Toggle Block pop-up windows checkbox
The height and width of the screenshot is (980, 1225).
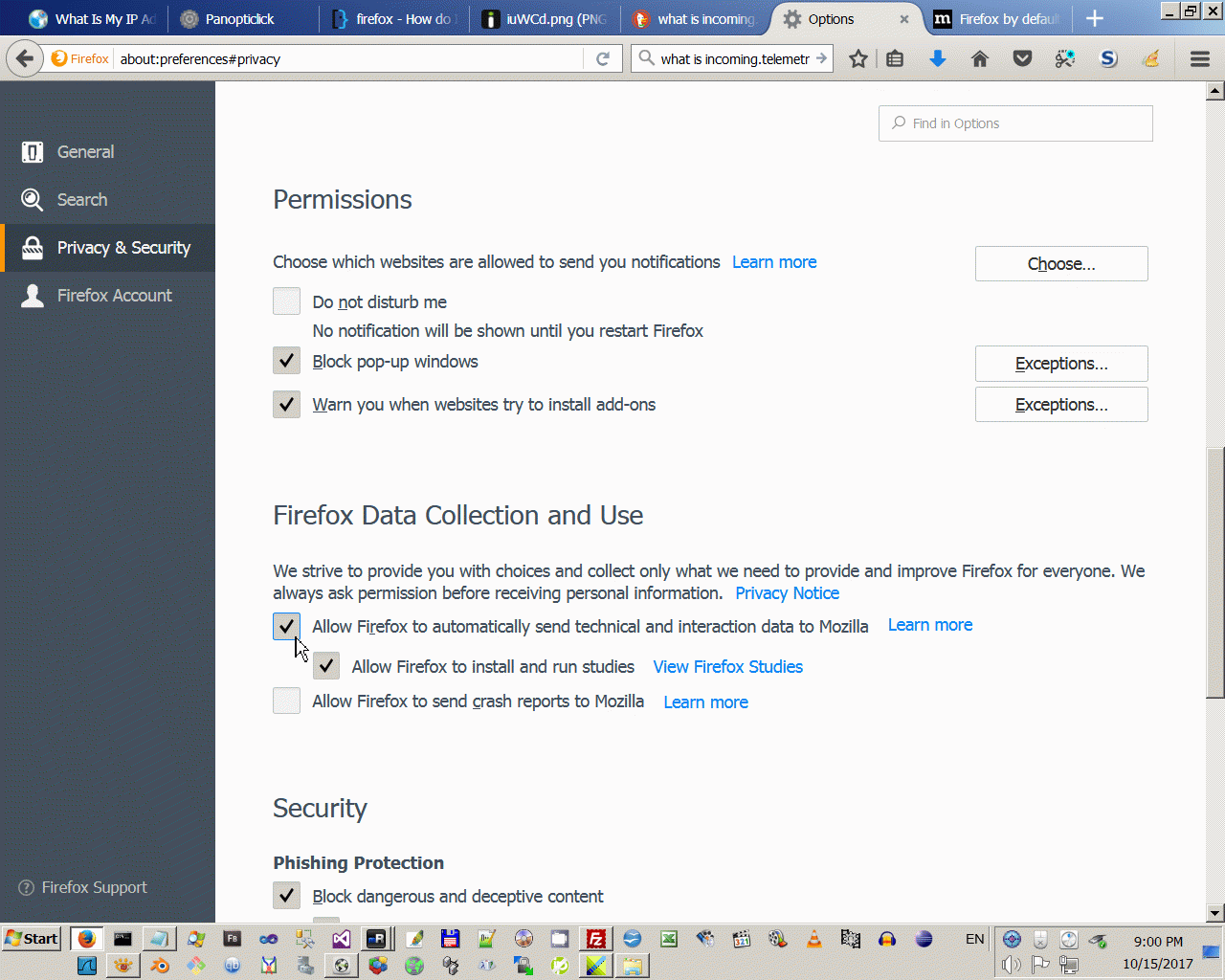286,361
